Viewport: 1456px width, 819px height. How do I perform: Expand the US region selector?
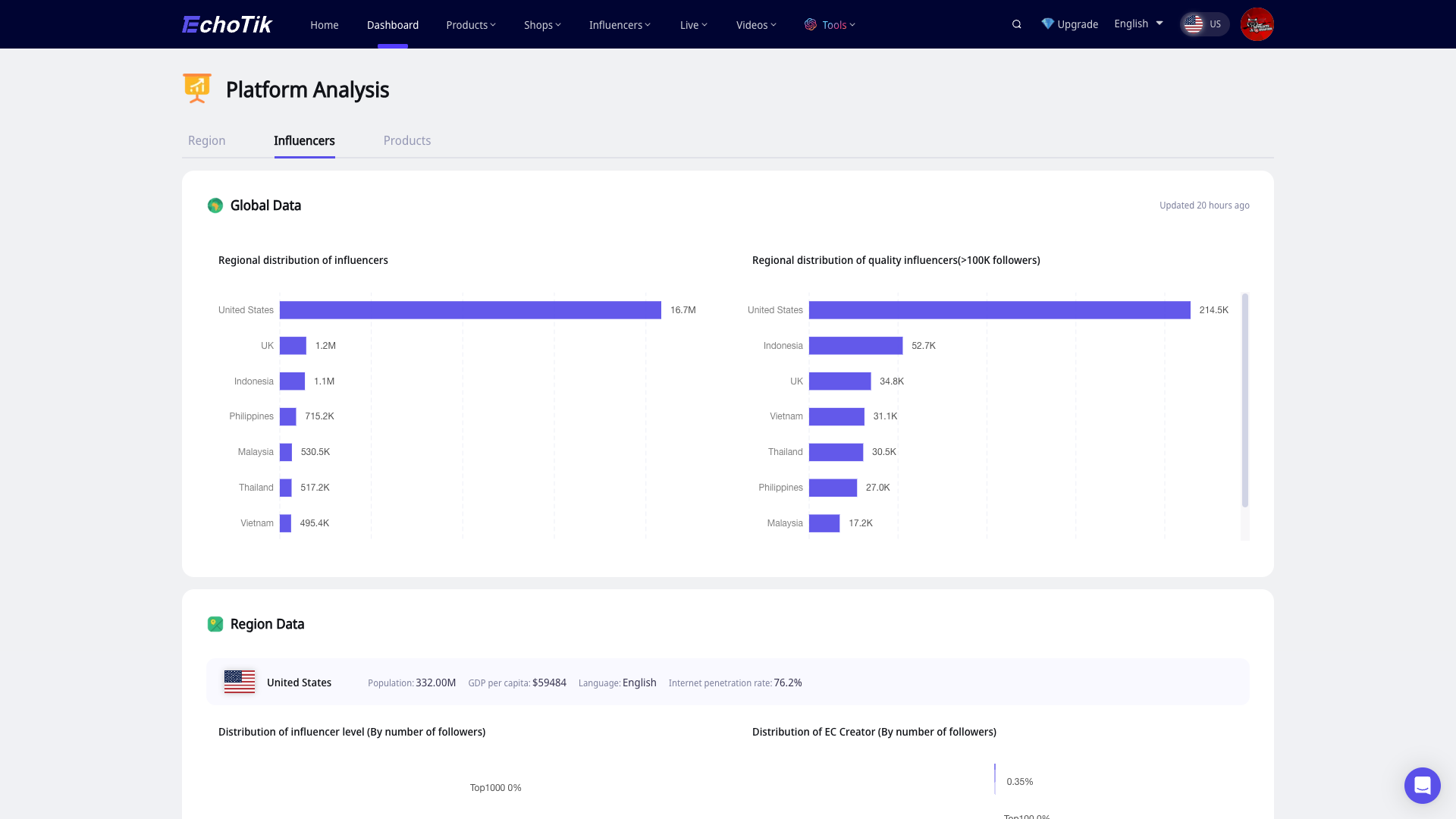1204,24
